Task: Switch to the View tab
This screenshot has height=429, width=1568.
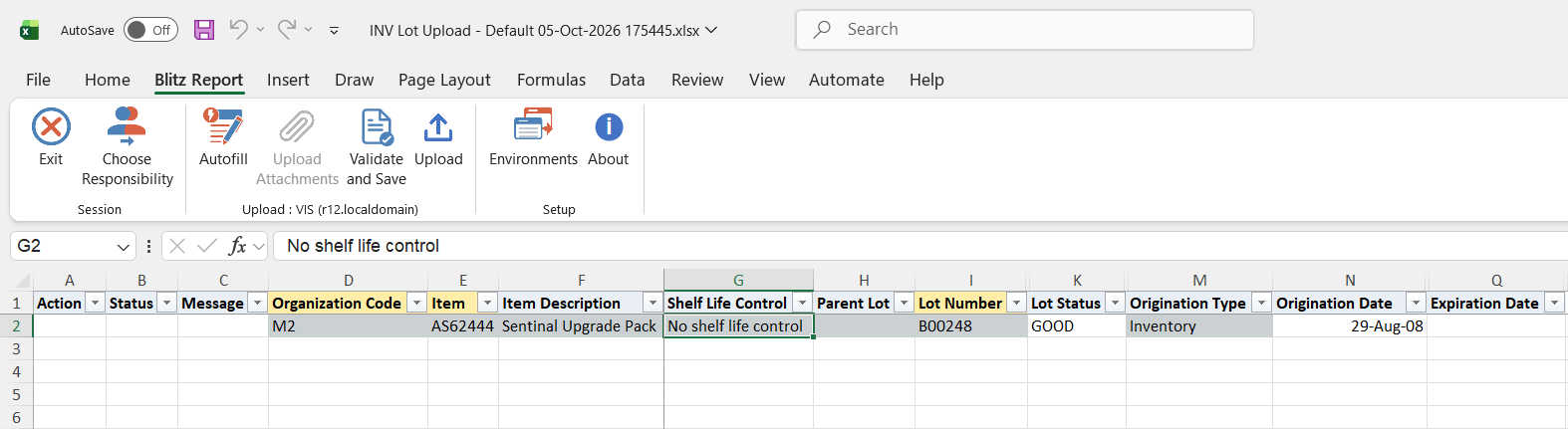Action: click(767, 80)
